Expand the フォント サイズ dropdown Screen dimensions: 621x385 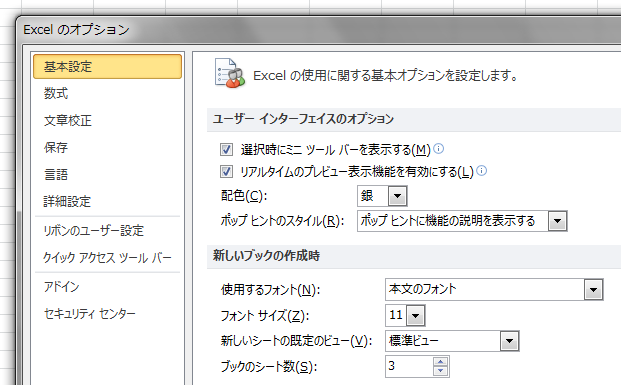[x=415, y=316]
